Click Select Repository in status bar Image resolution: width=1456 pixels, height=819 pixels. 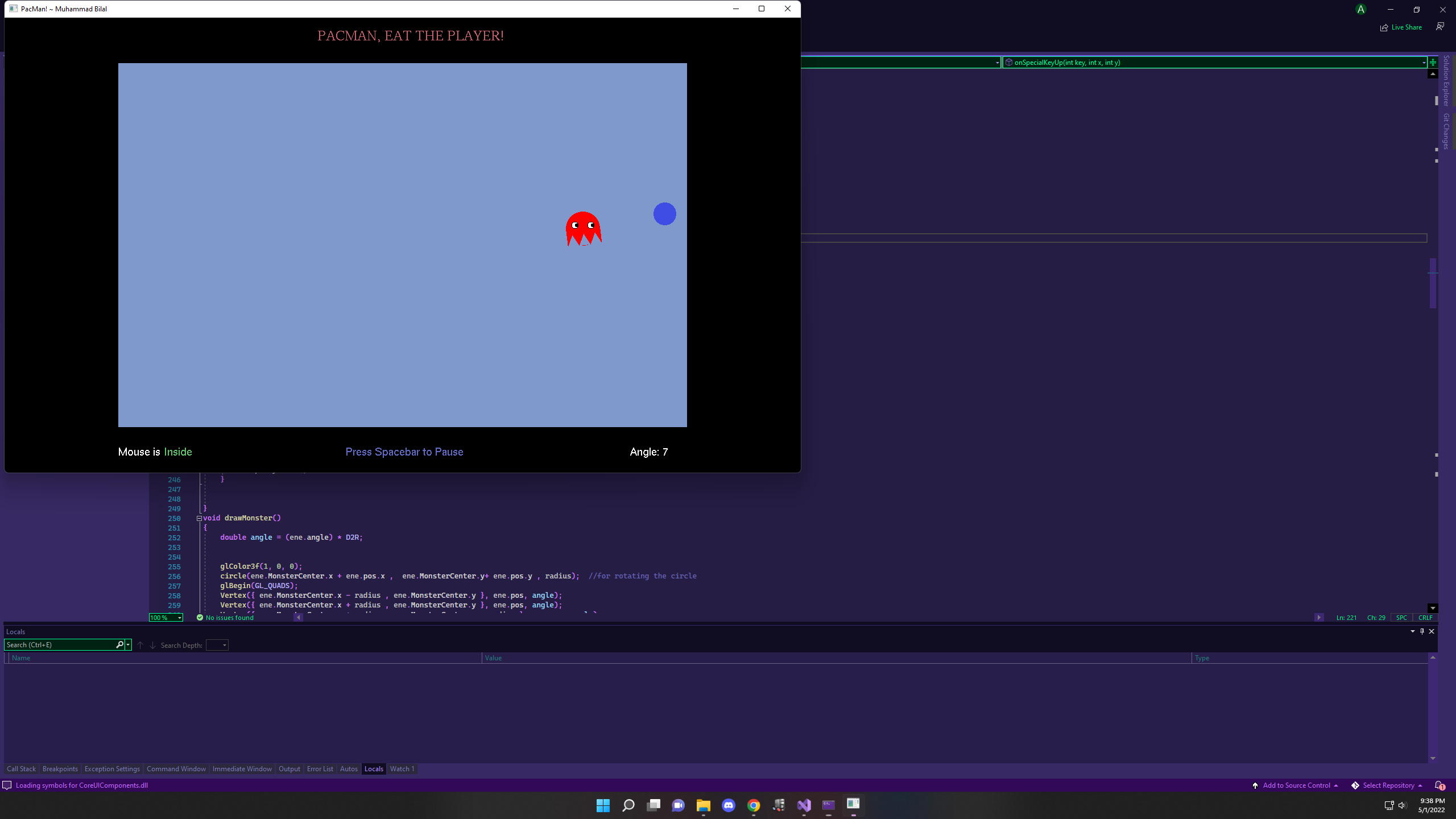tap(1387, 785)
